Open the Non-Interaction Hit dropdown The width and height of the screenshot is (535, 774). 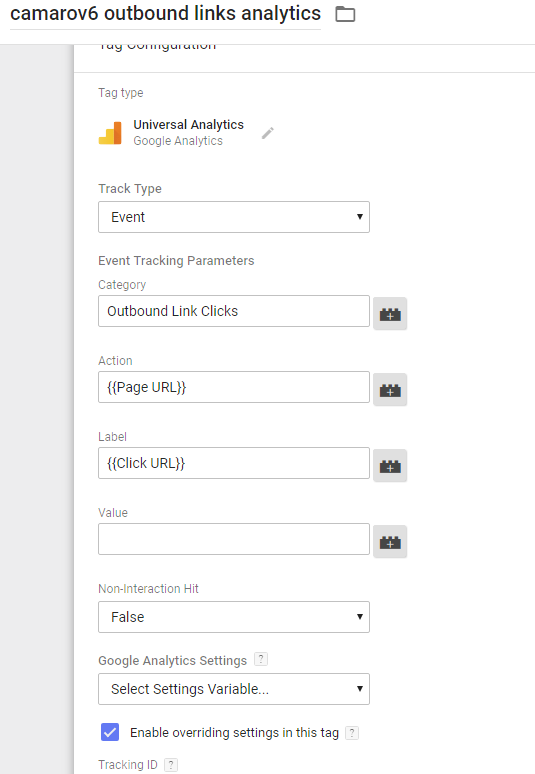tap(234, 617)
